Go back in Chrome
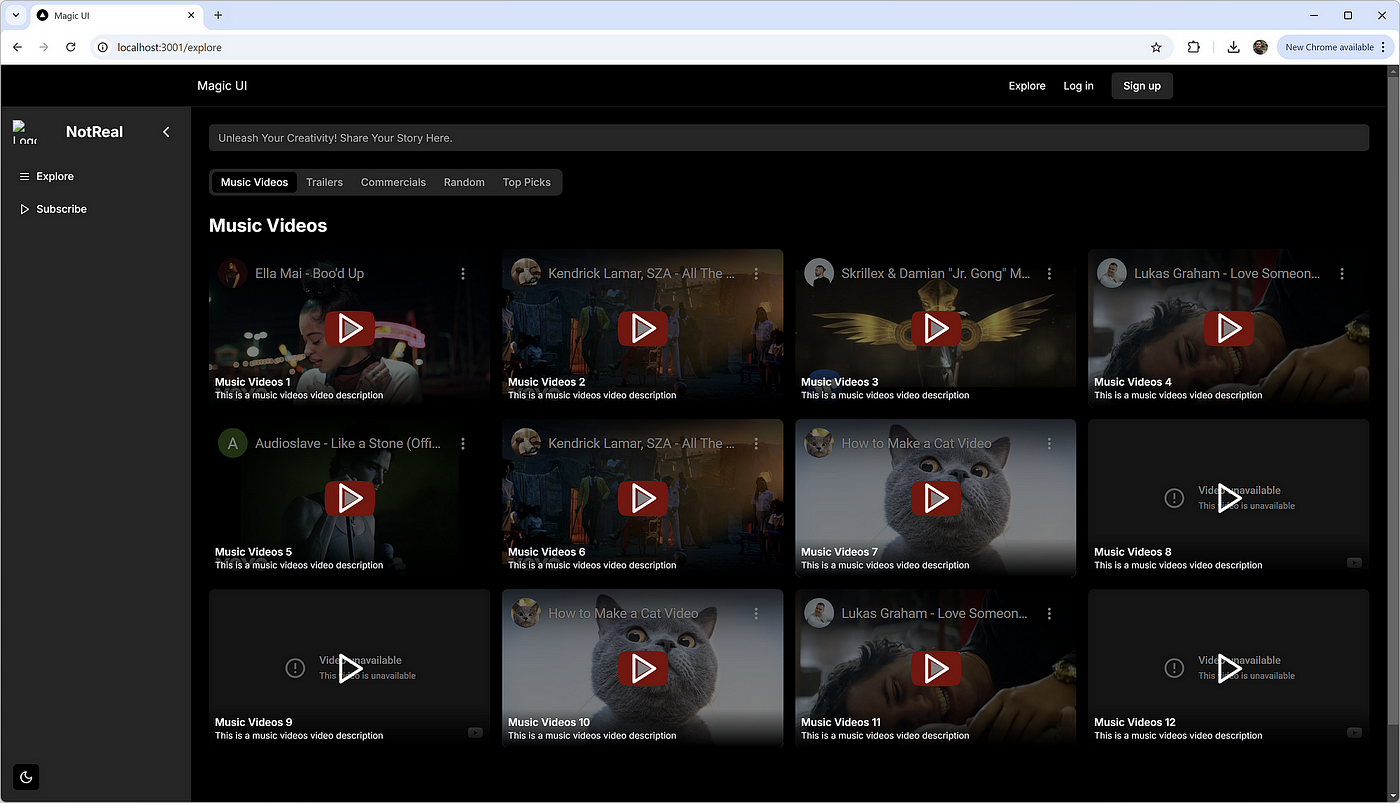 [x=17, y=47]
